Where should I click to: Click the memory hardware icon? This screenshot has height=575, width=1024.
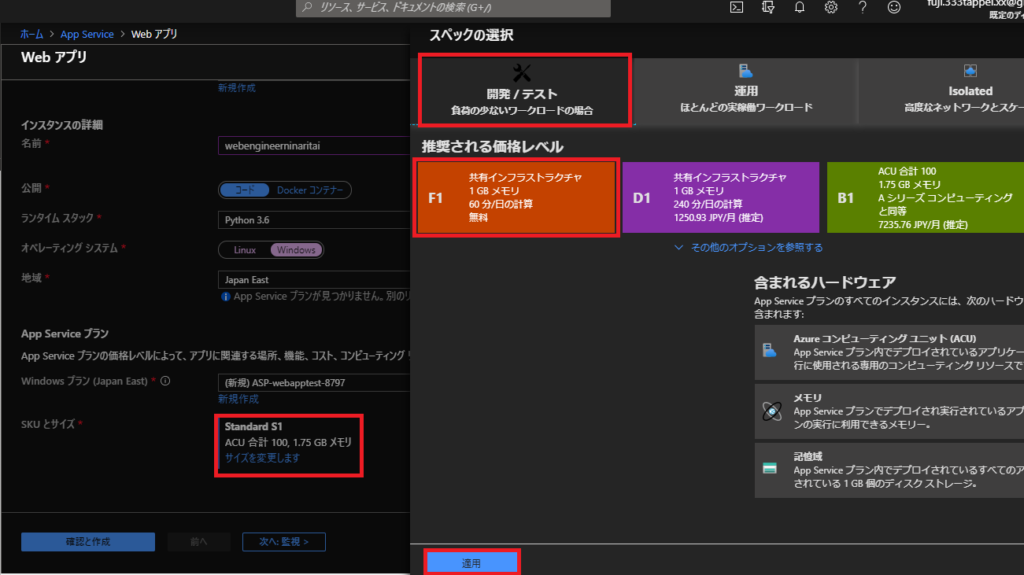(771, 411)
